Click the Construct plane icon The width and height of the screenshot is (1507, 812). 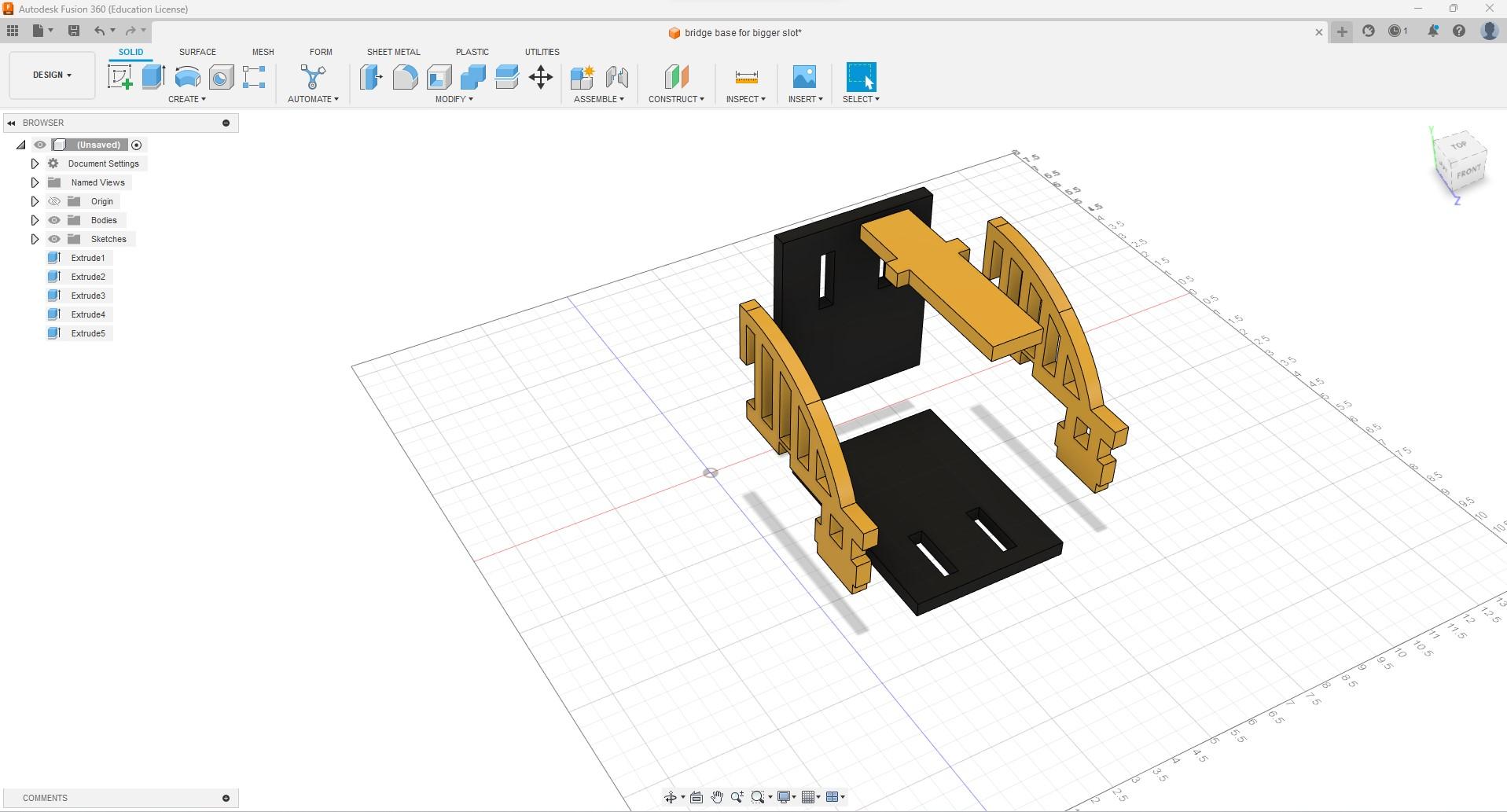(676, 77)
